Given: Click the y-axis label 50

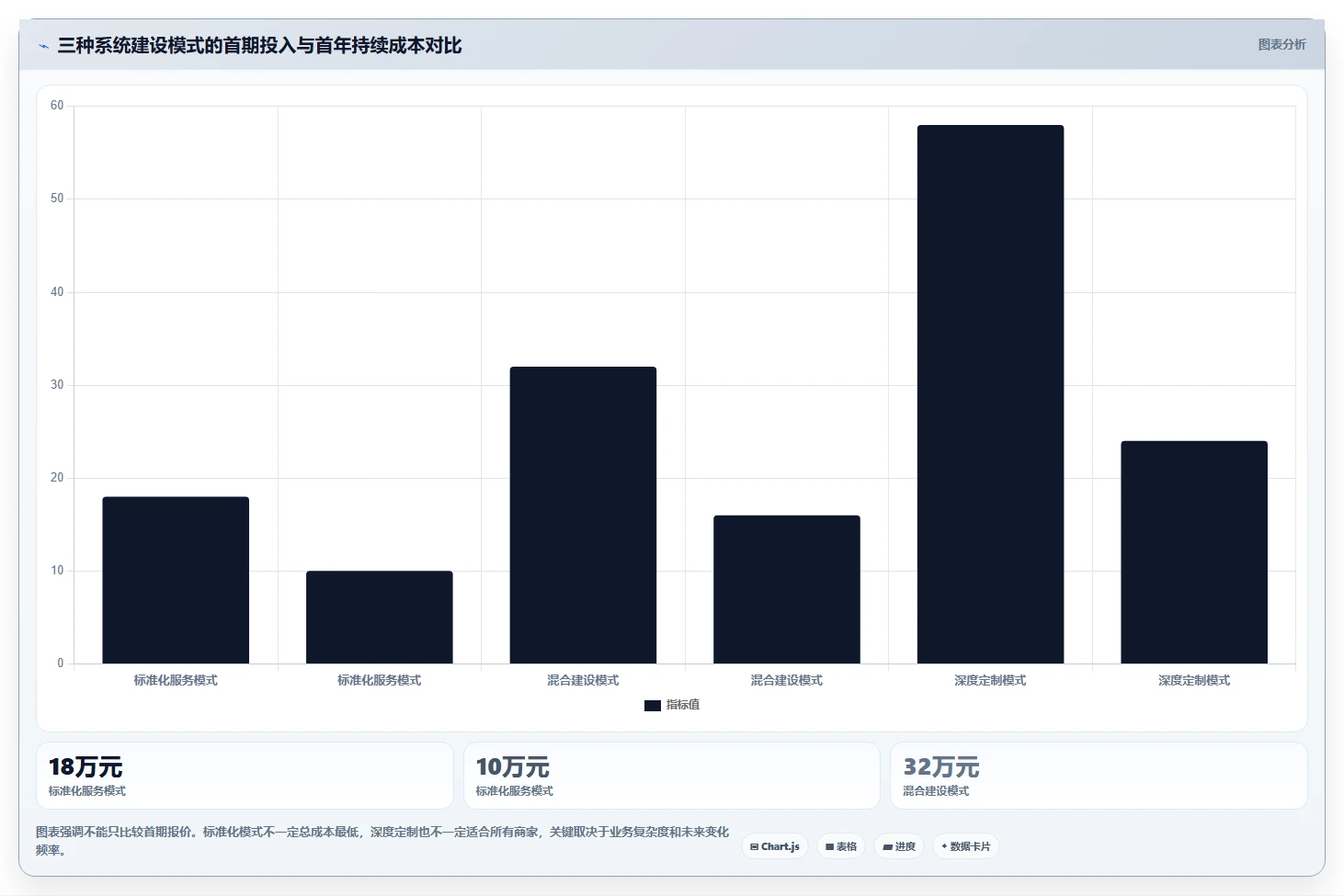Looking at the screenshot, I should [57, 198].
